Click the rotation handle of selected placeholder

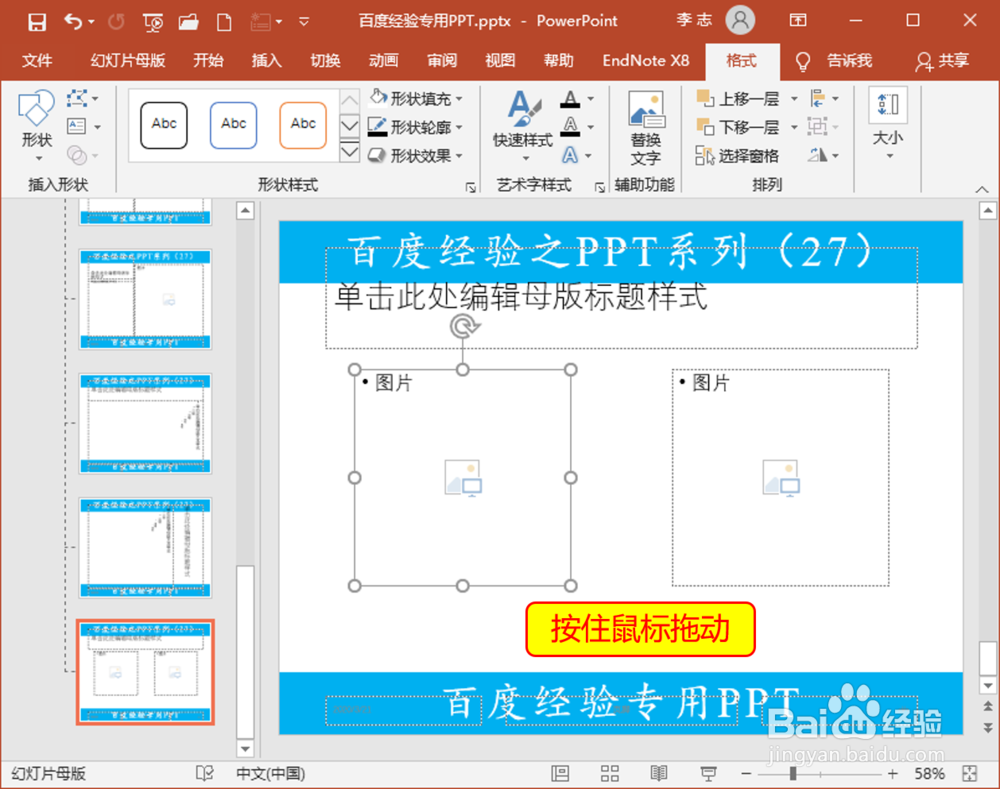[x=464, y=326]
